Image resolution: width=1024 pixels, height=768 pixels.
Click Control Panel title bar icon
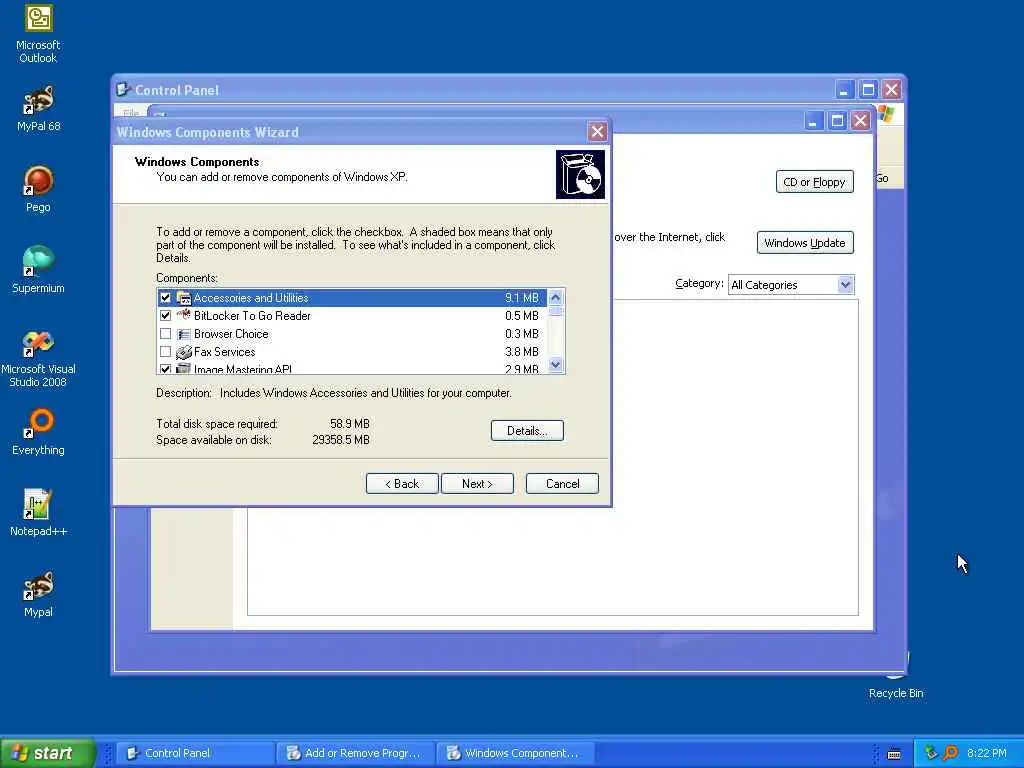[122, 89]
